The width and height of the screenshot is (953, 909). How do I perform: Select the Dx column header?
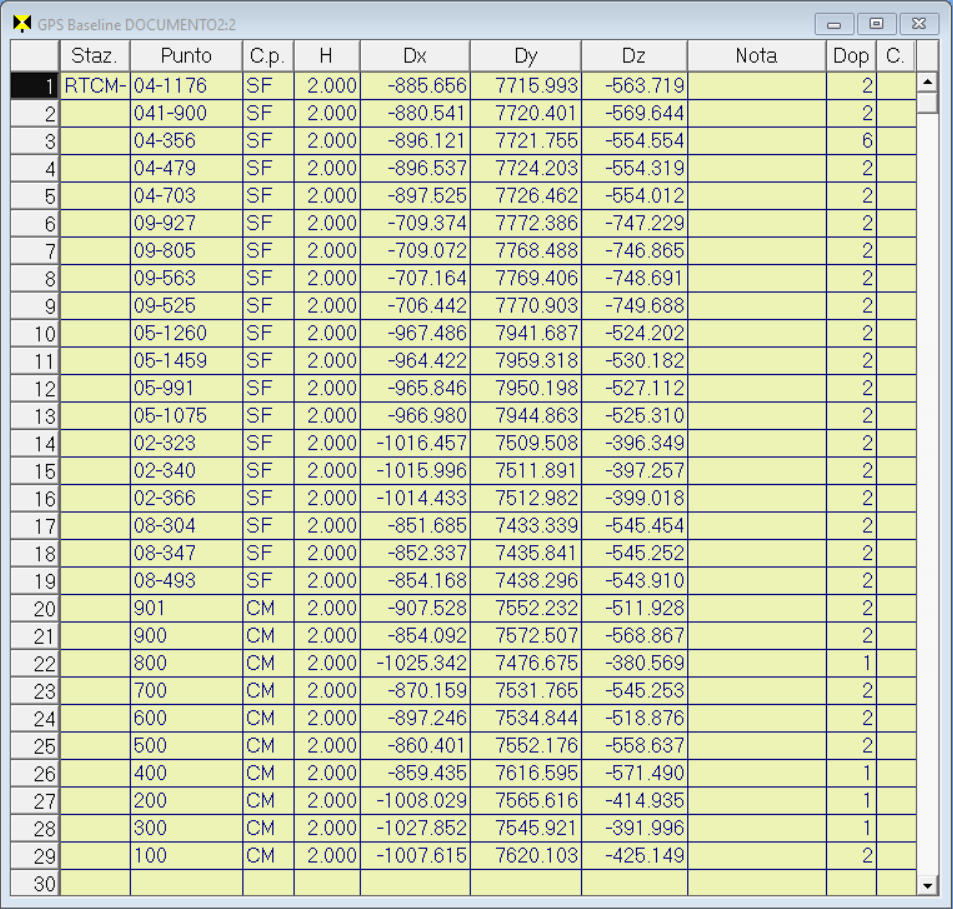(x=415, y=56)
